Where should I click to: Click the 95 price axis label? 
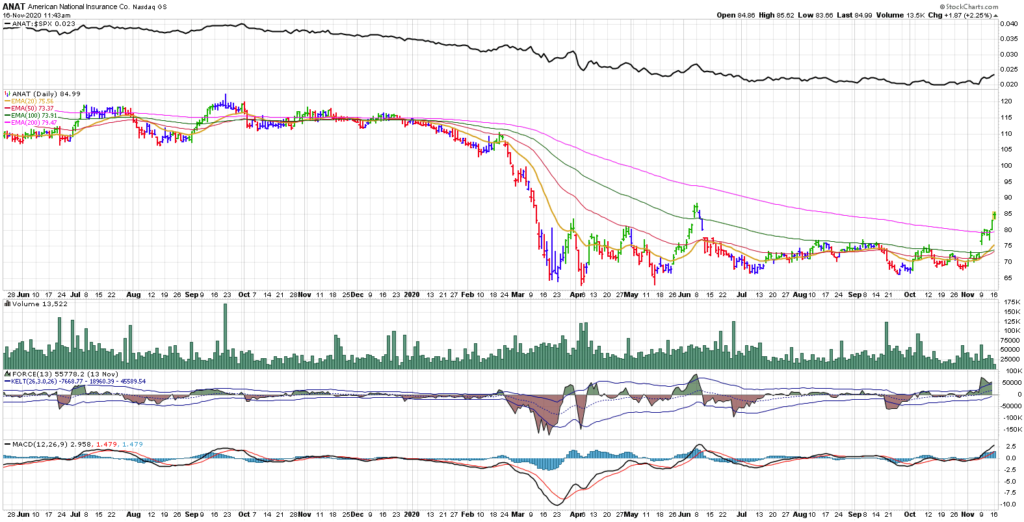(x=1006, y=182)
